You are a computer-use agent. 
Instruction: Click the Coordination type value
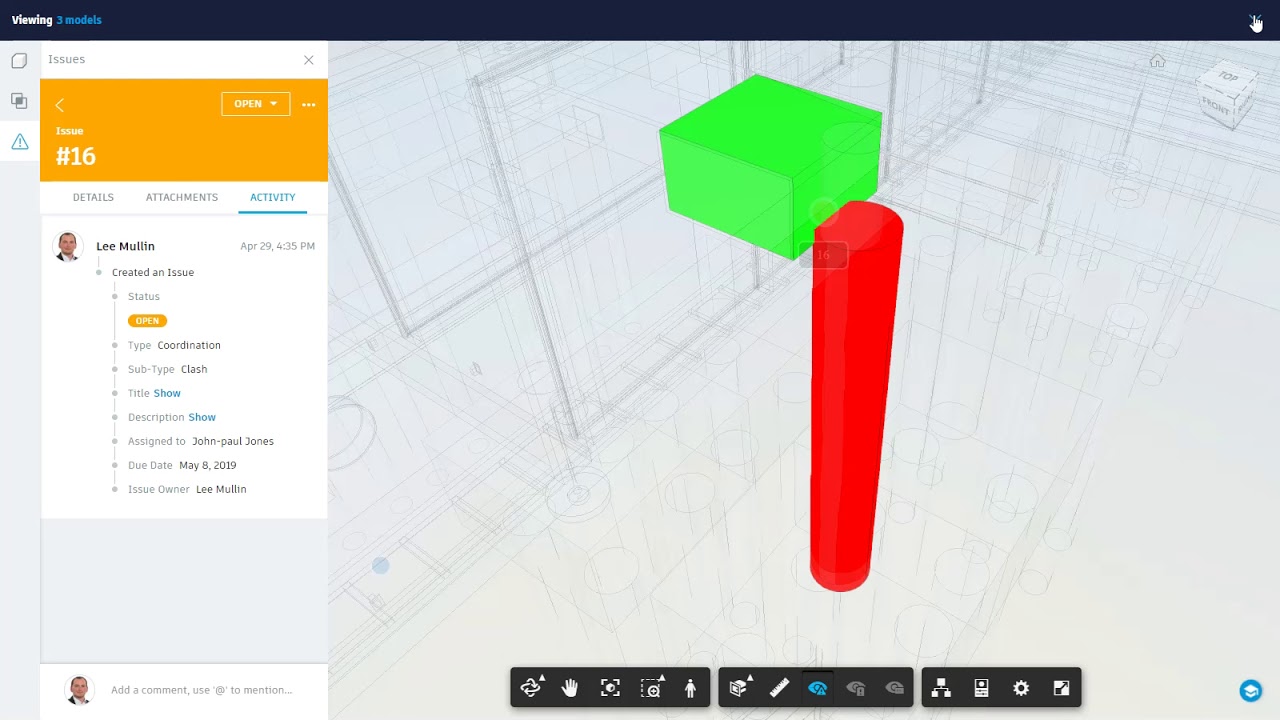click(x=189, y=345)
